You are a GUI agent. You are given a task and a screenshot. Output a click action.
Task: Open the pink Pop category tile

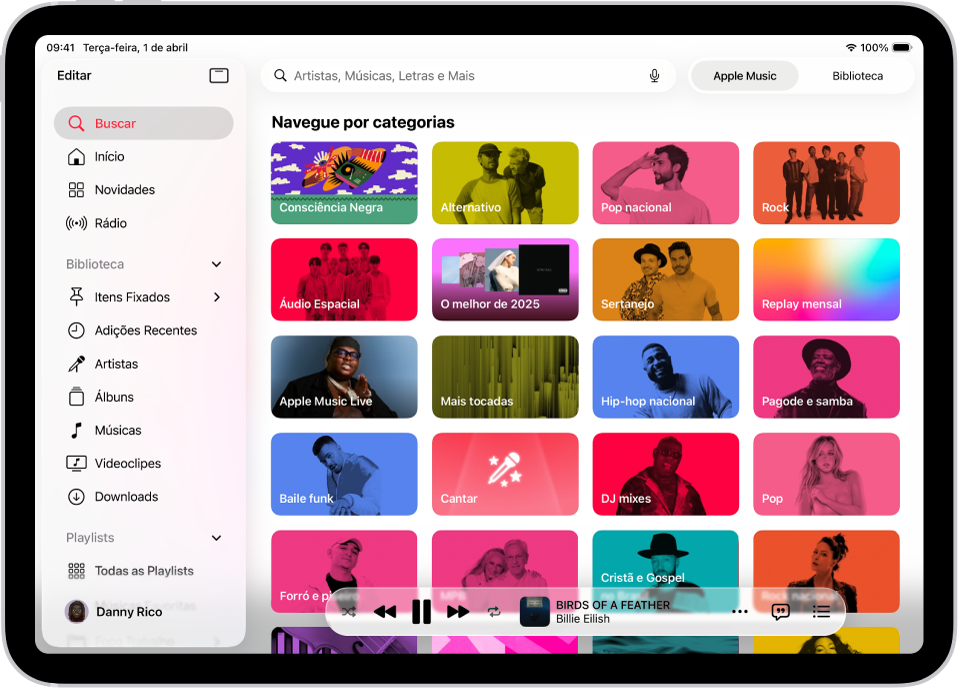click(x=827, y=474)
